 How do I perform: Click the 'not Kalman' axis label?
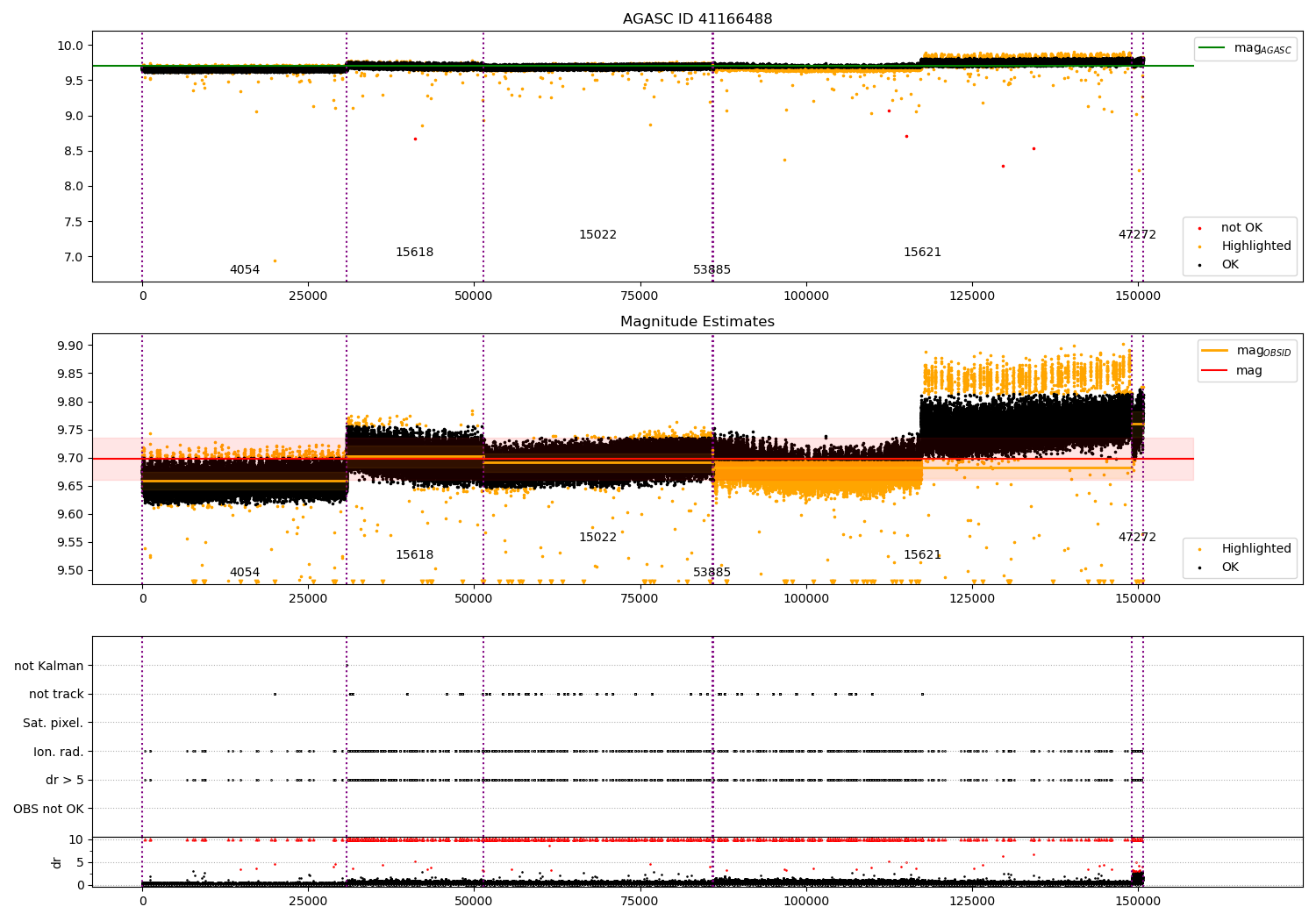point(49,666)
